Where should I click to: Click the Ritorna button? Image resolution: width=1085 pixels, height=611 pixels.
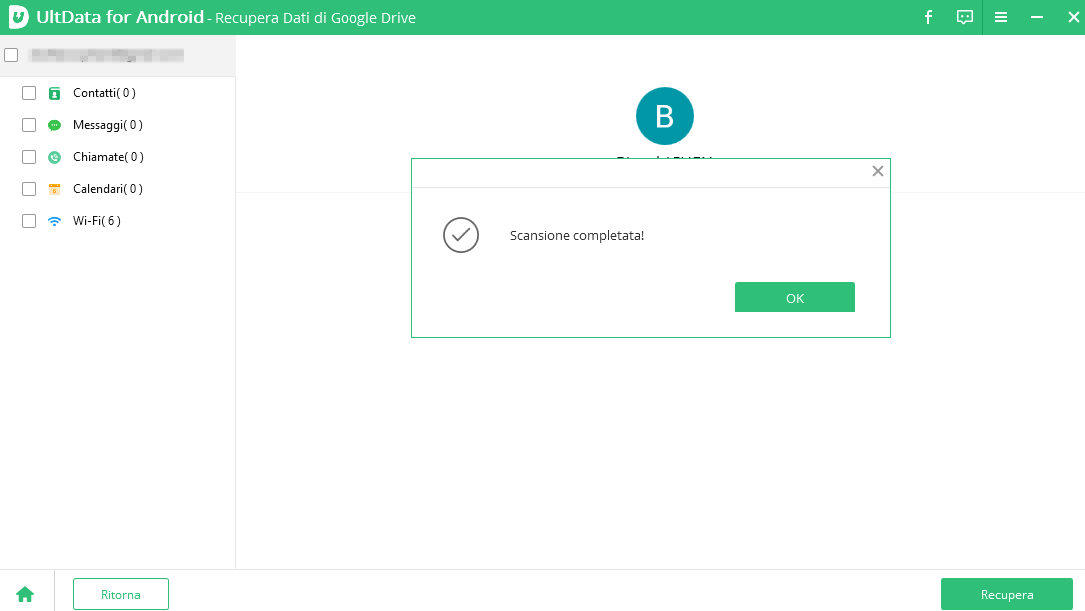pos(121,594)
